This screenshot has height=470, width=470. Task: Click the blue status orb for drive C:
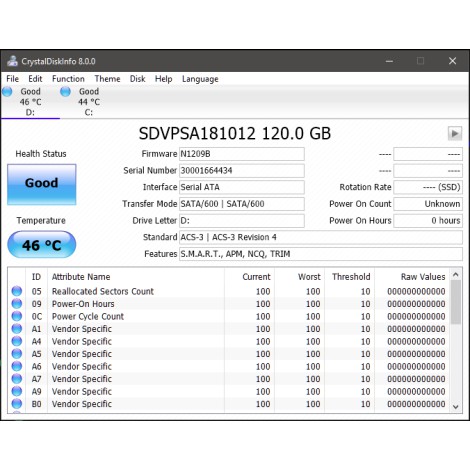coord(65,91)
